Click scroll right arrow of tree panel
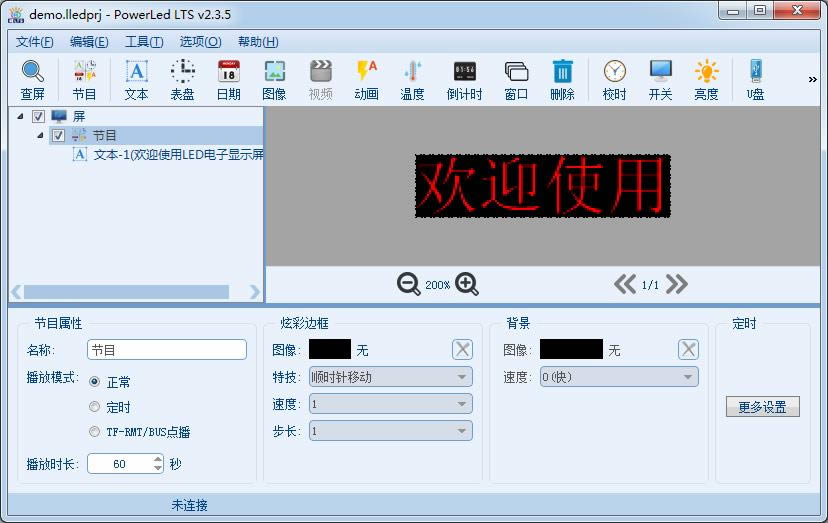The image size is (828, 523). click(x=255, y=292)
